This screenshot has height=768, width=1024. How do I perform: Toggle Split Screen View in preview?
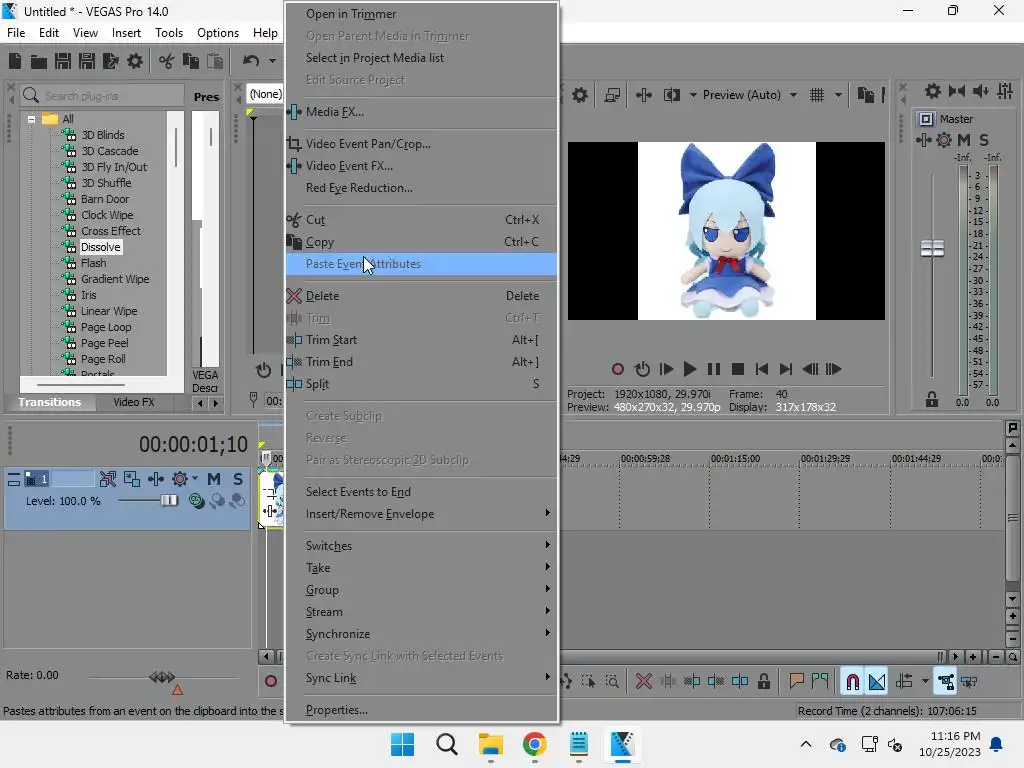click(671, 95)
